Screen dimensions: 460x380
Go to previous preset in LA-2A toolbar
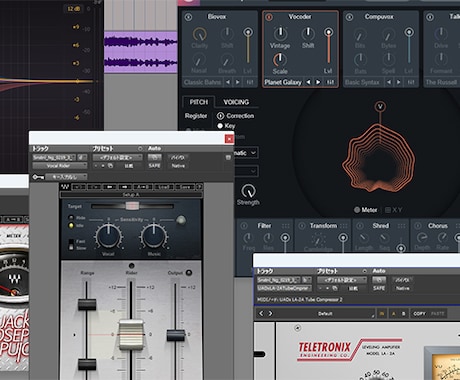click(x=261, y=314)
